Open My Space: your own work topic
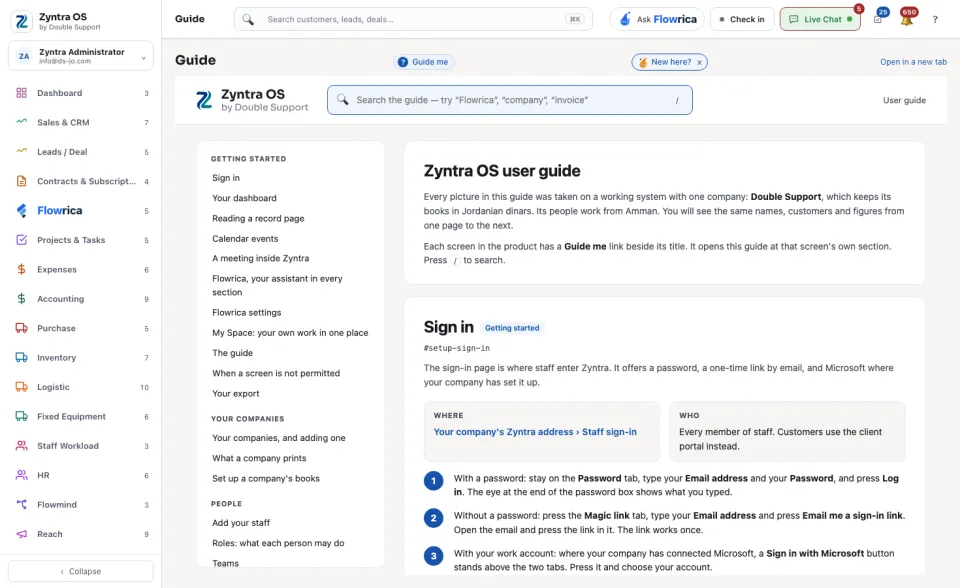Screen dimensions: 960x588 point(290,333)
